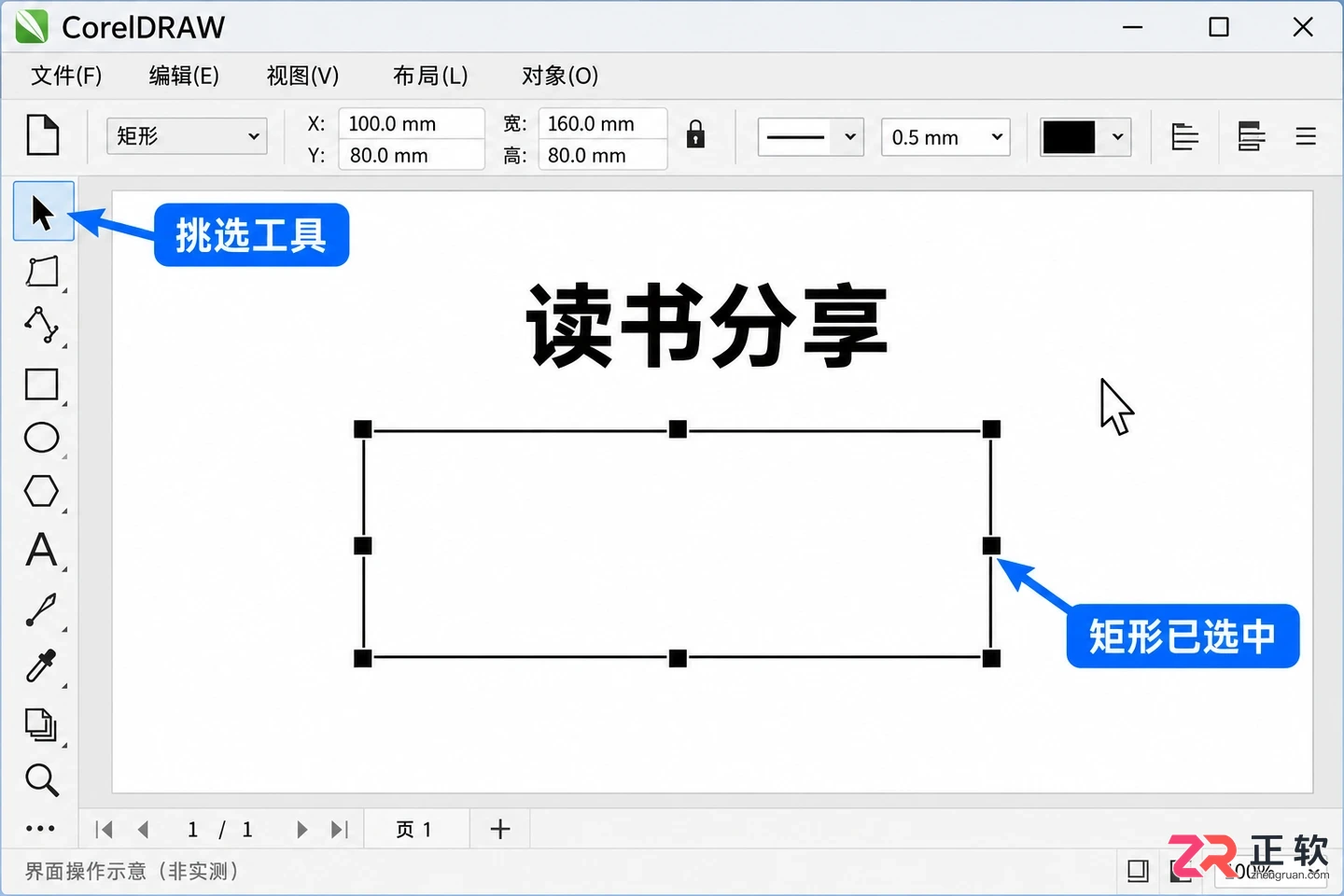
Task: Maximize the CorelDRAW window
Action: click(1219, 27)
